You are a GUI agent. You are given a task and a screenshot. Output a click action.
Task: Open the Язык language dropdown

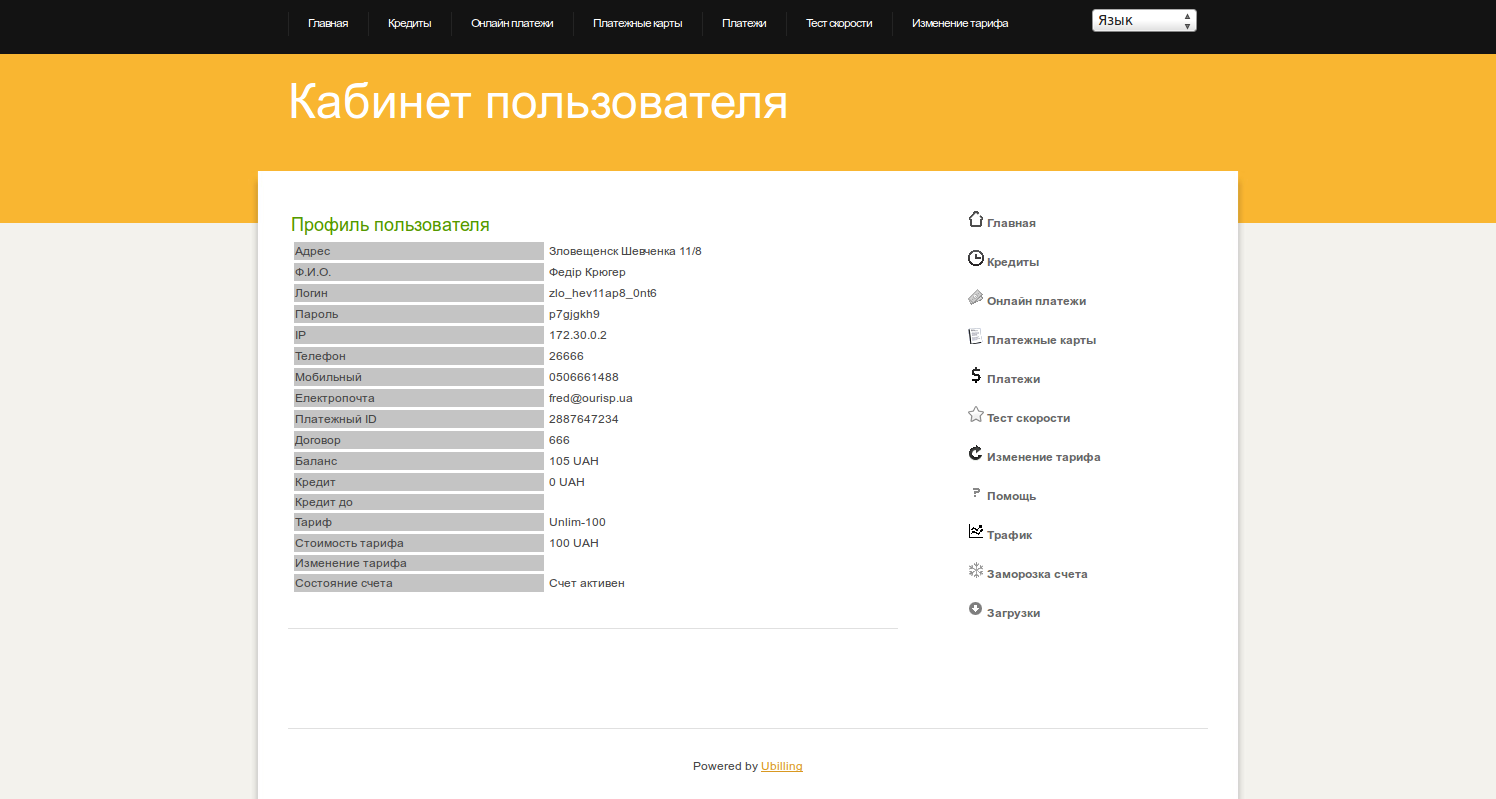tap(1143, 21)
